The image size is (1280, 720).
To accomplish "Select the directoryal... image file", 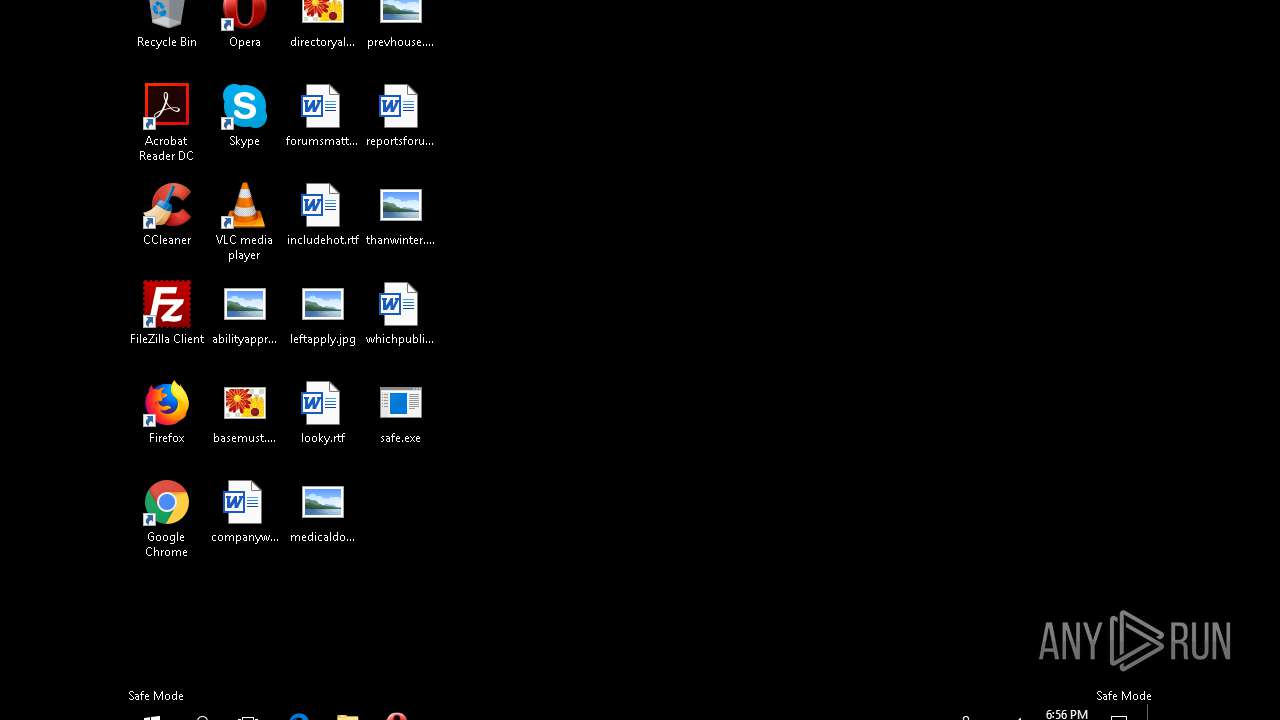I will pos(322,22).
